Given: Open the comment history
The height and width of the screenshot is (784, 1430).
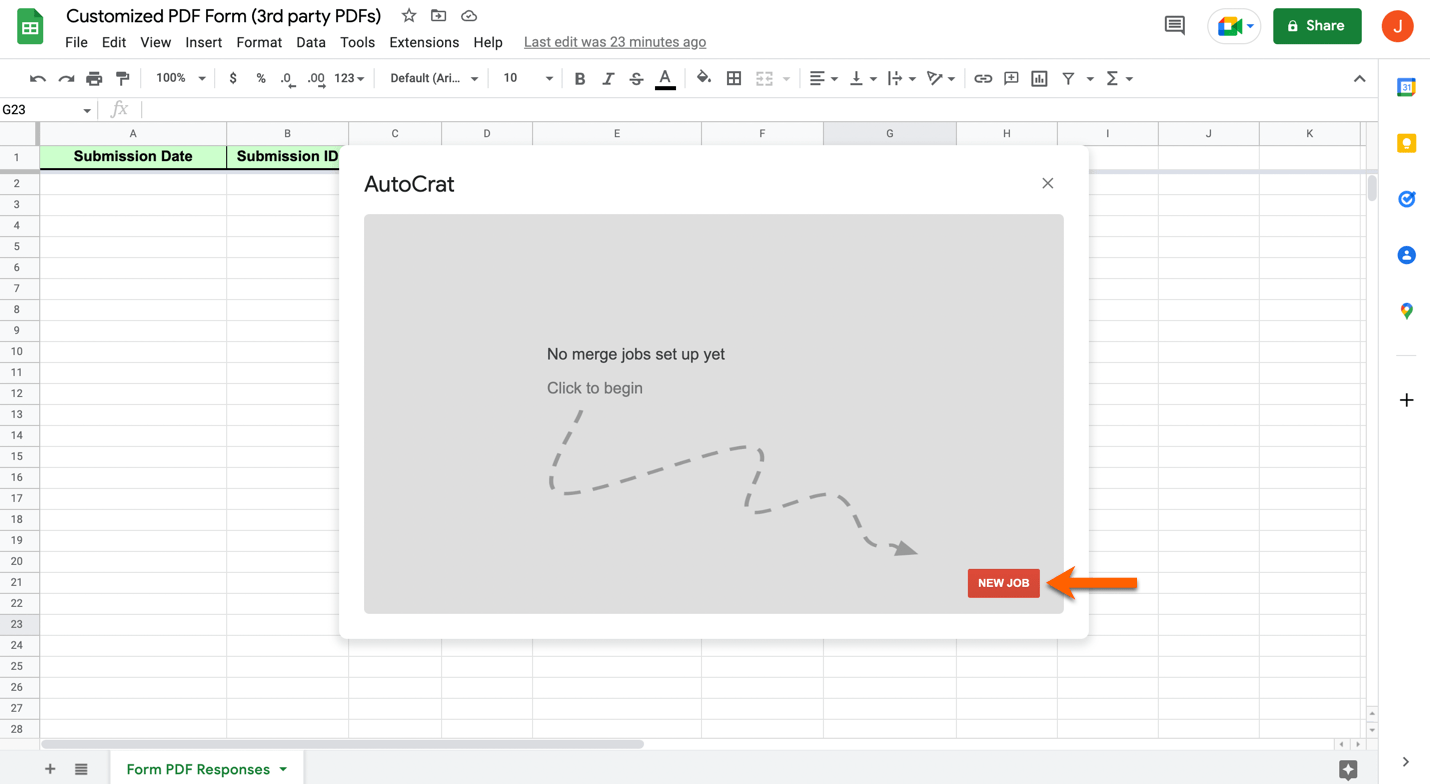Looking at the screenshot, I should pyautogui.click(x=1175, y=26).
